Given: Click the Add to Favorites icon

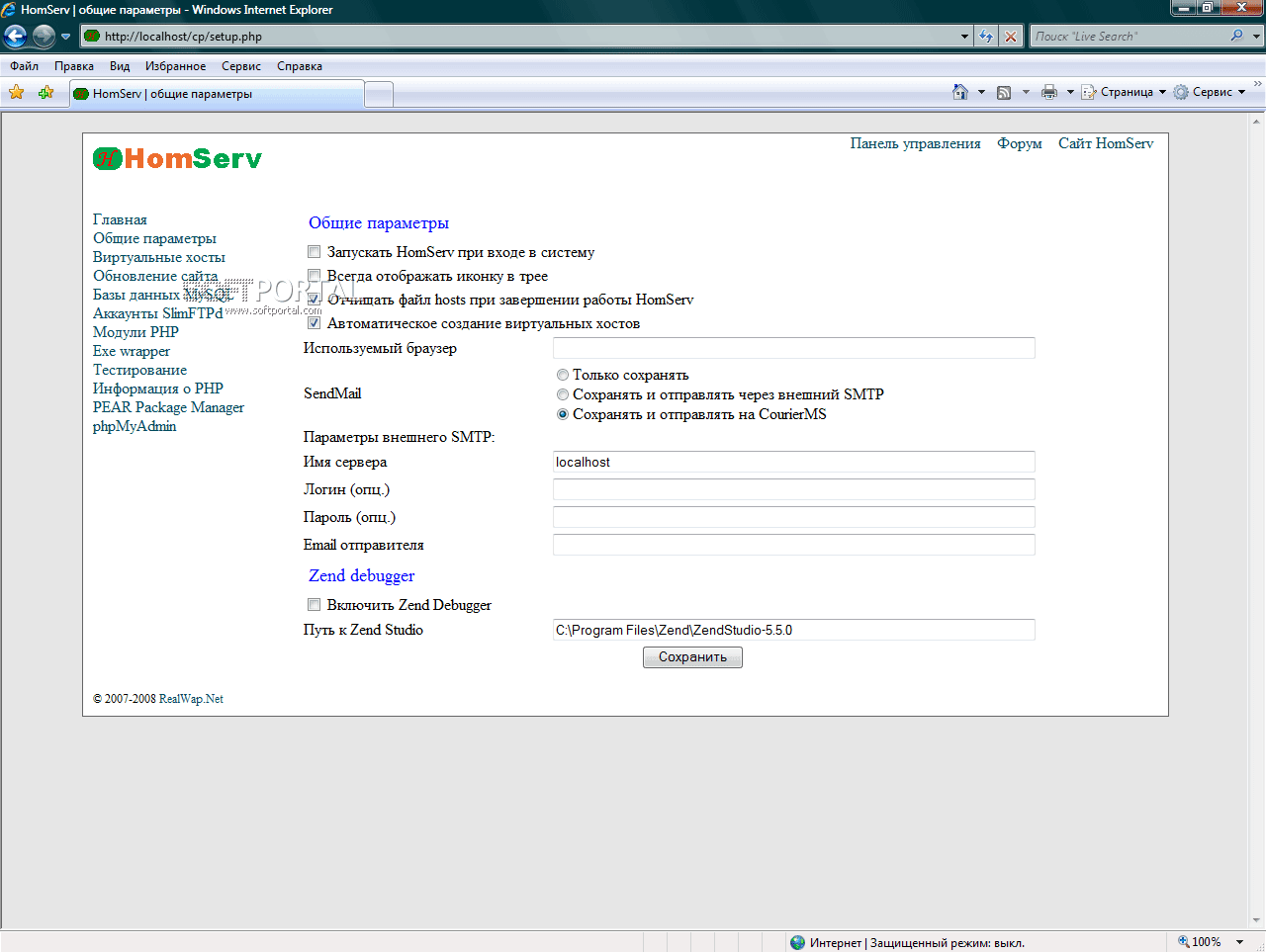Looking at the screenshot, I should click(45, 92).
